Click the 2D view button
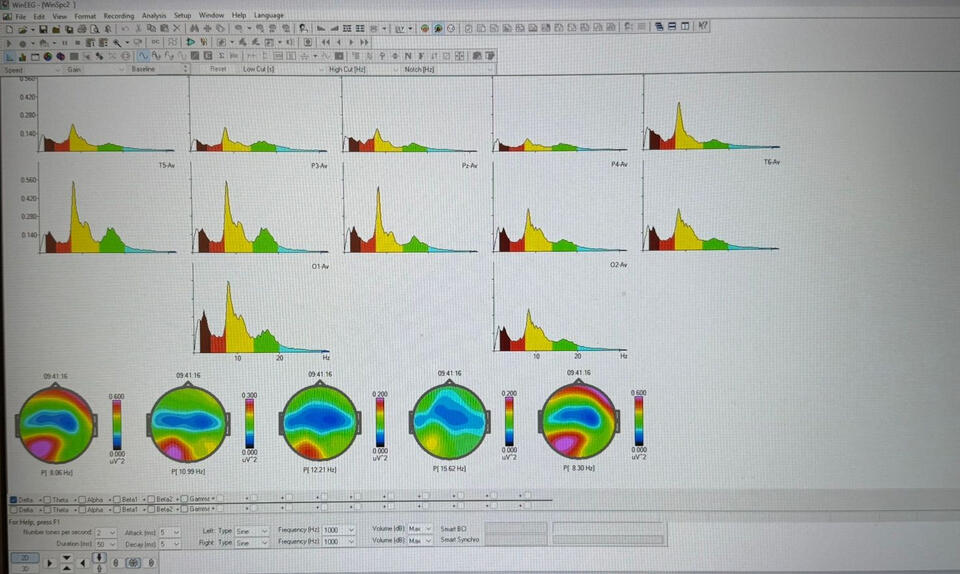 click(24, 557)
